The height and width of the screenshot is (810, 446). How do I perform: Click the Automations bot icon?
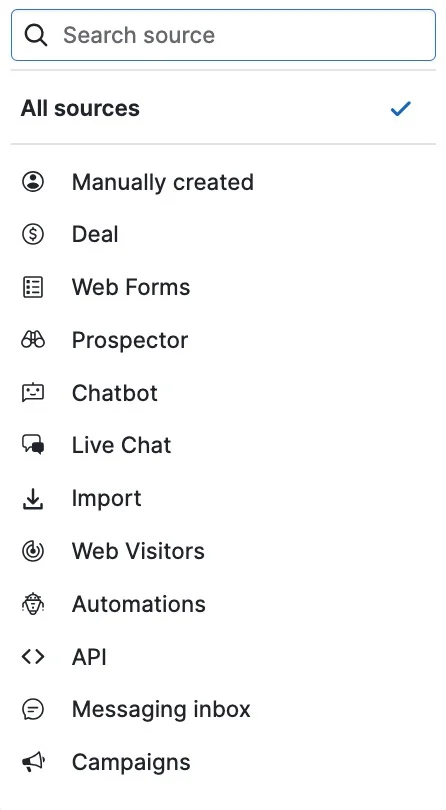(33, 604)
